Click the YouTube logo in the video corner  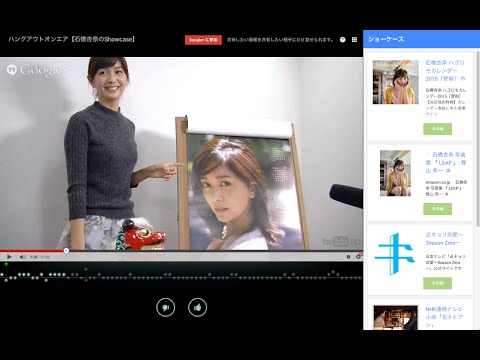pos(341,242)
